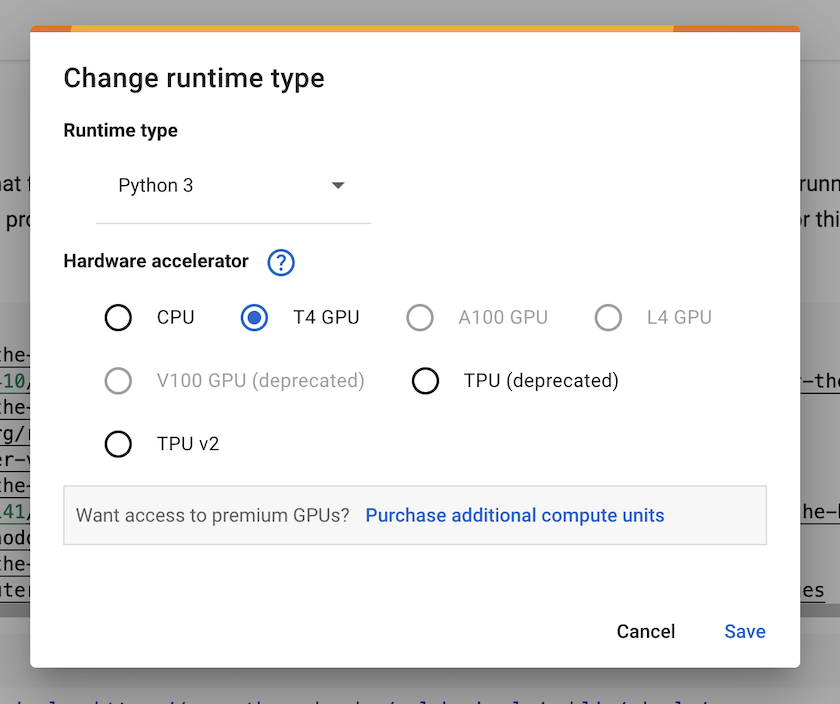The height and width of the screenshot is (704, 840).
Task: Choose the TPU v2 hardware accelerator
Action: pos(118,443)
